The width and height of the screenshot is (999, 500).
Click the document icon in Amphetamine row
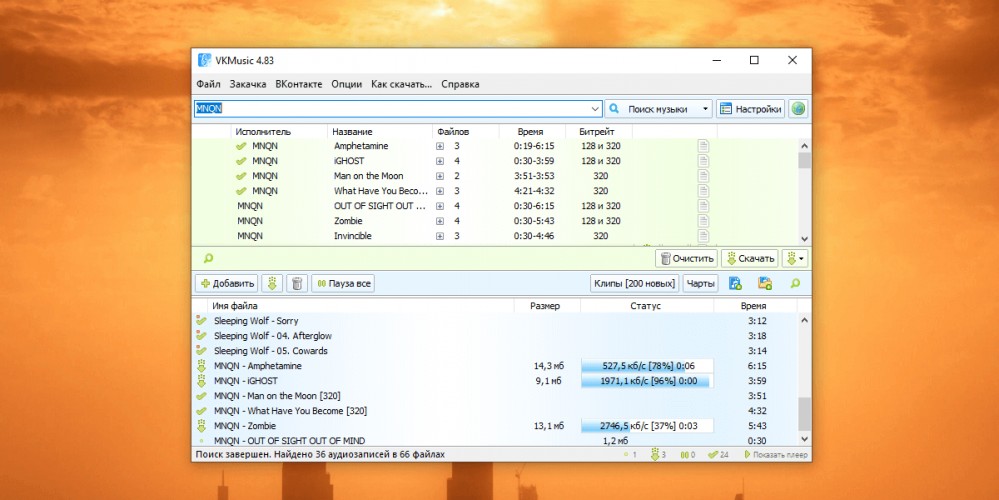click(x=703, y=146)
